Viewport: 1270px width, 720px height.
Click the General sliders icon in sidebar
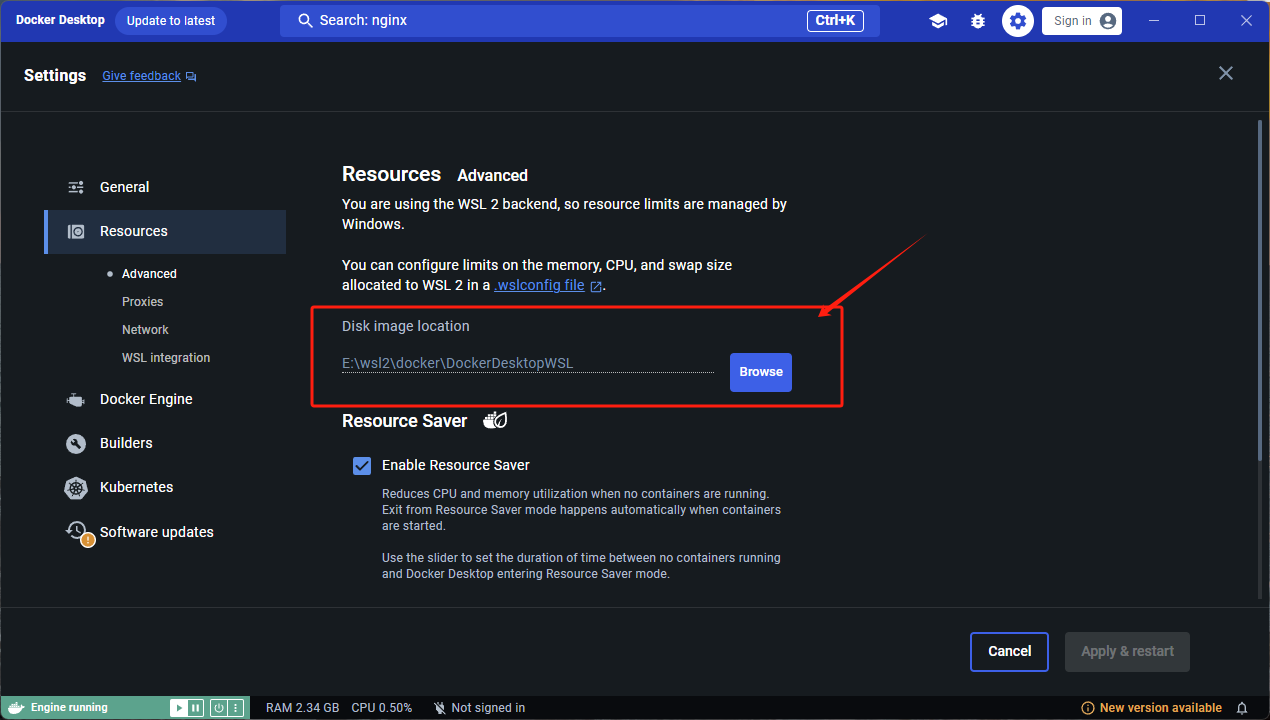point(76,187)
